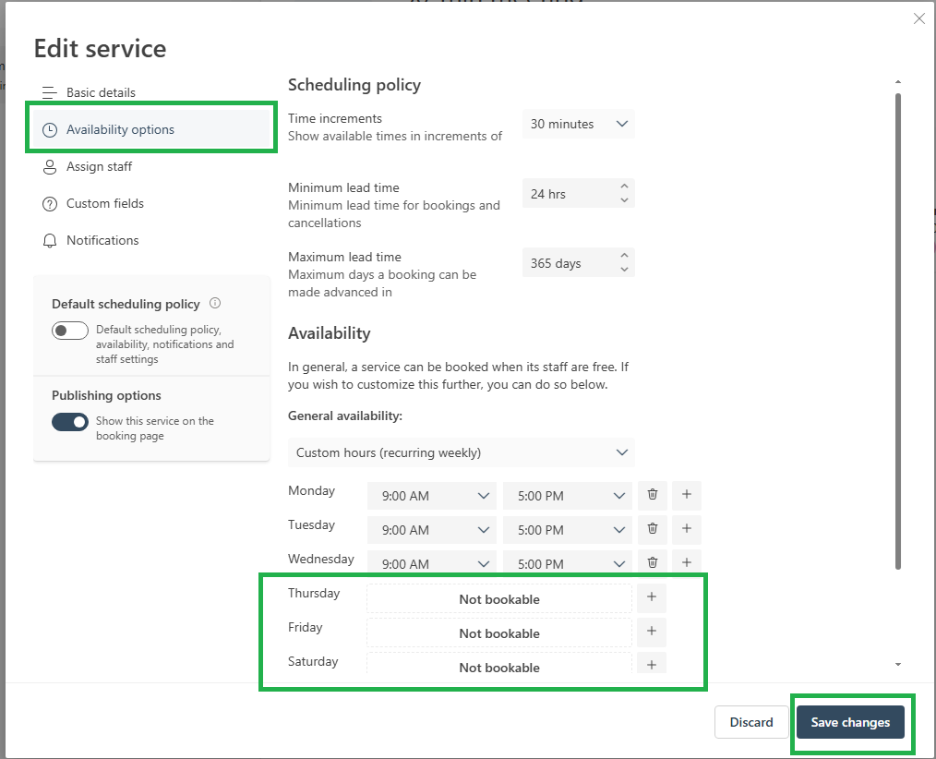The height and width of the screenshot is (759, 936).
Task: Add bookable hours for Thursday
Action: [x=651, y=597]
